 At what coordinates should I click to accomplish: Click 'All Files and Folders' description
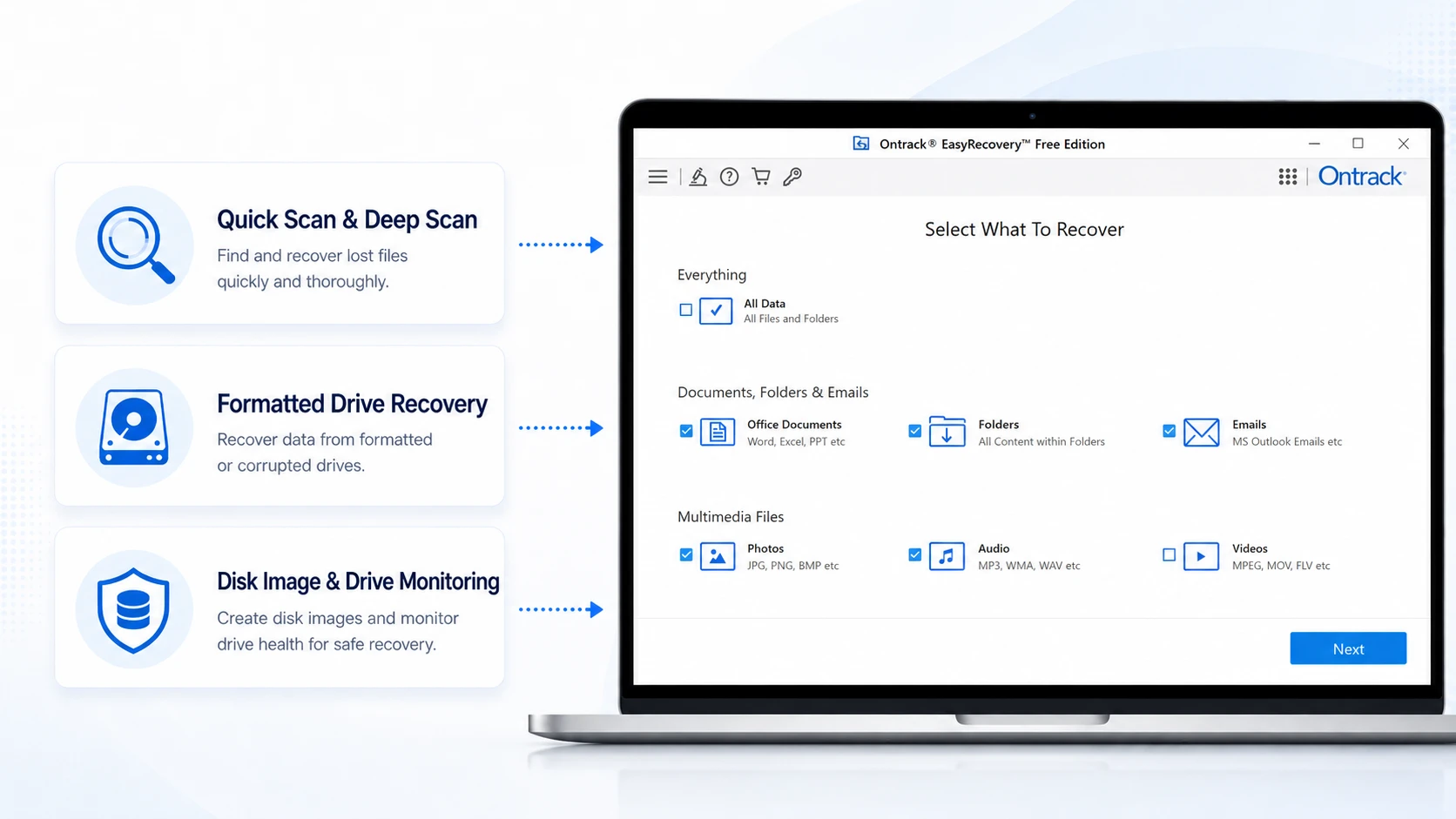pyautogui.click(x=791, y=319)
